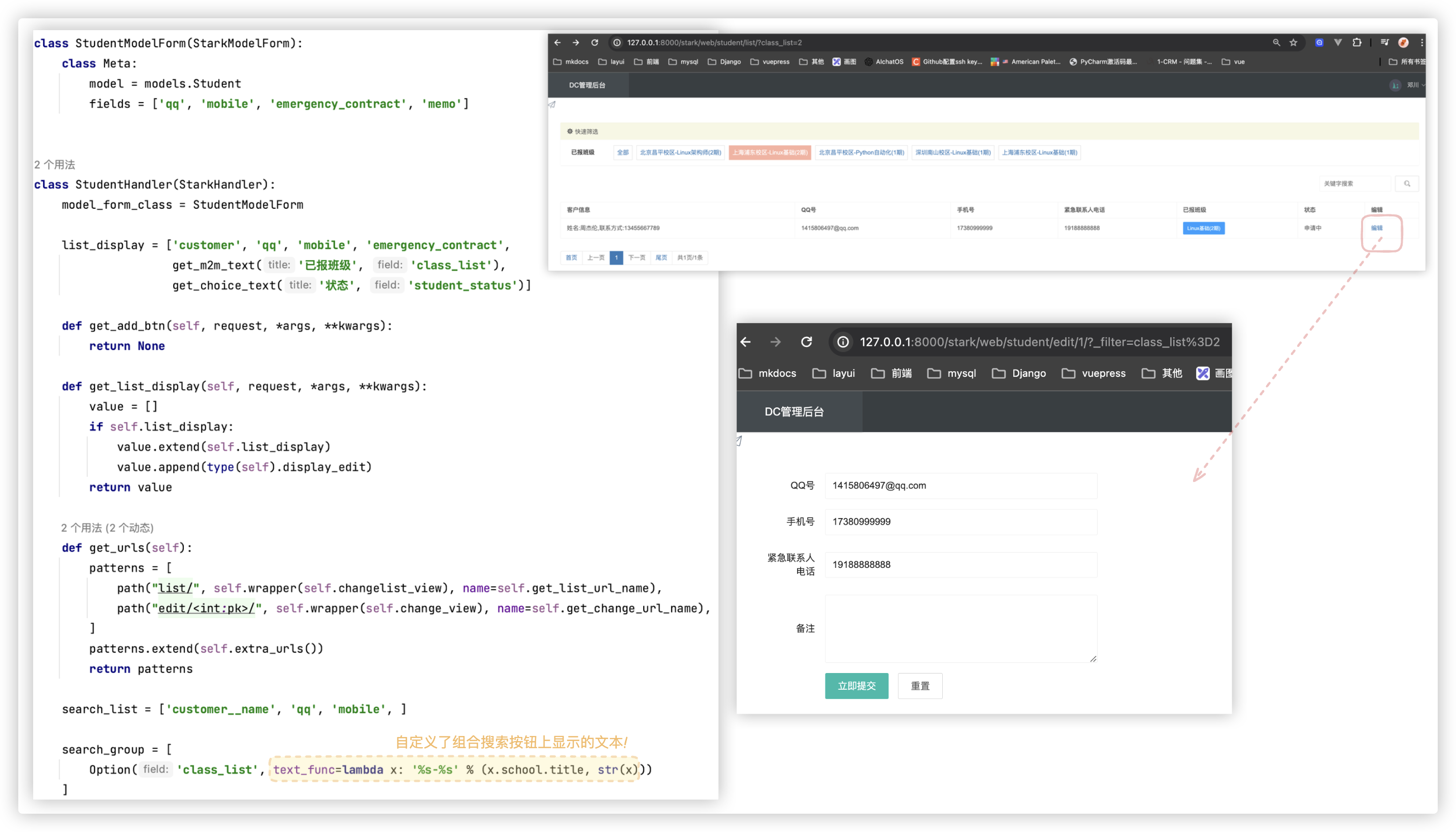Viewport: 1456px width, 832px height.
Task: Expand the 邓川 user dropdown
Action: tap(1413, 85)
